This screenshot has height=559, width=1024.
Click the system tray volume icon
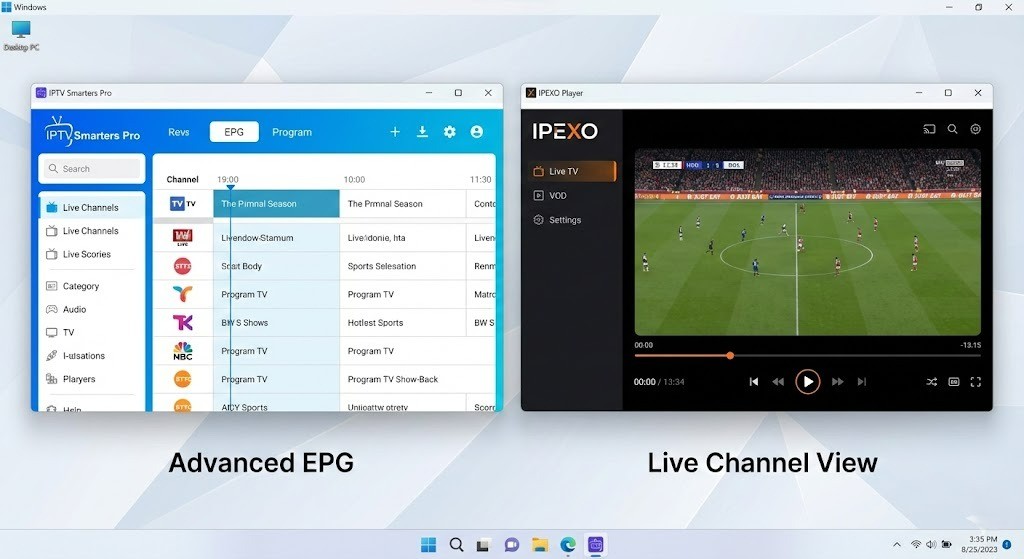click(x=931, y=545)
